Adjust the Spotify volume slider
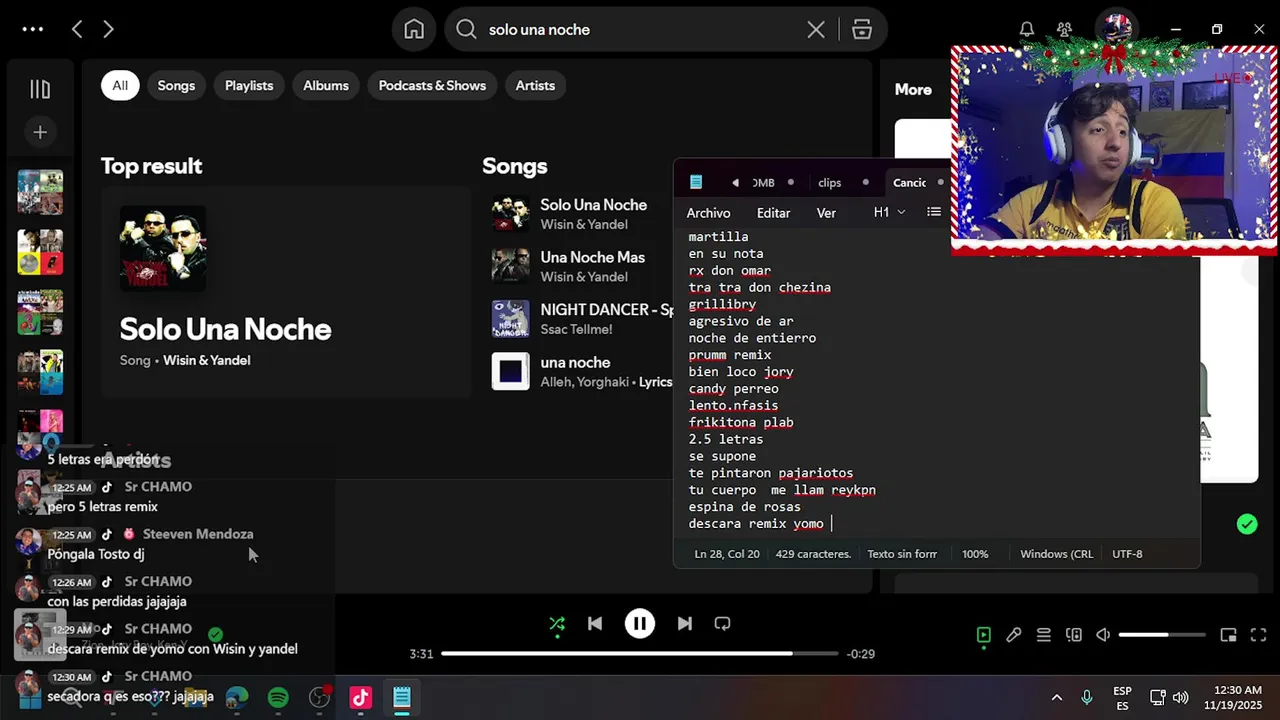The width and height of the screenshot is (1280, 720). [1162, 635]
